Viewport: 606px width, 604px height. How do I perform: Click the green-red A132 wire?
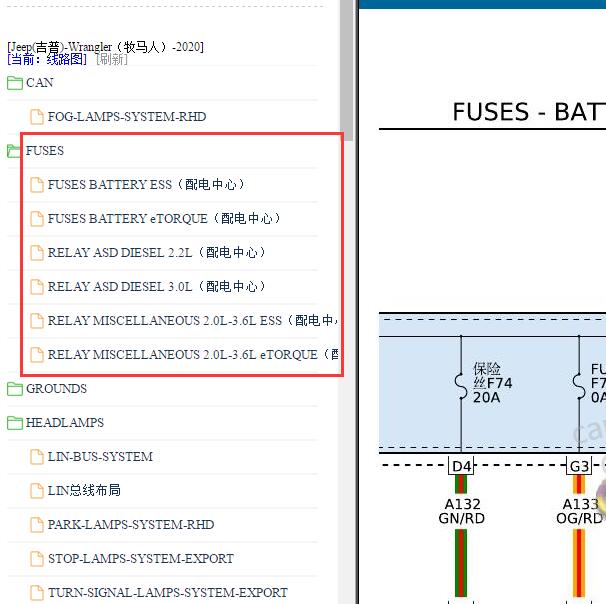click(461, 563)
